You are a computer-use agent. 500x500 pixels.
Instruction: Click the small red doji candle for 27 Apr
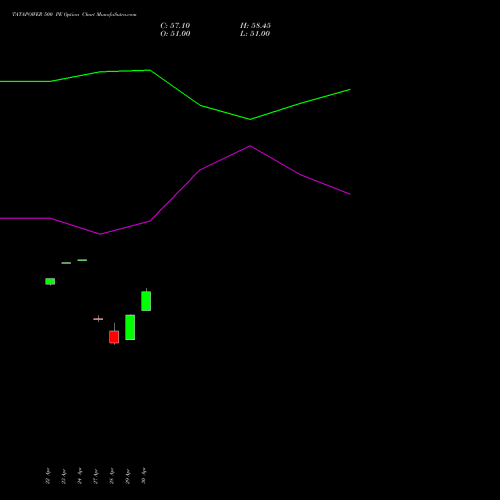[98, 319]
